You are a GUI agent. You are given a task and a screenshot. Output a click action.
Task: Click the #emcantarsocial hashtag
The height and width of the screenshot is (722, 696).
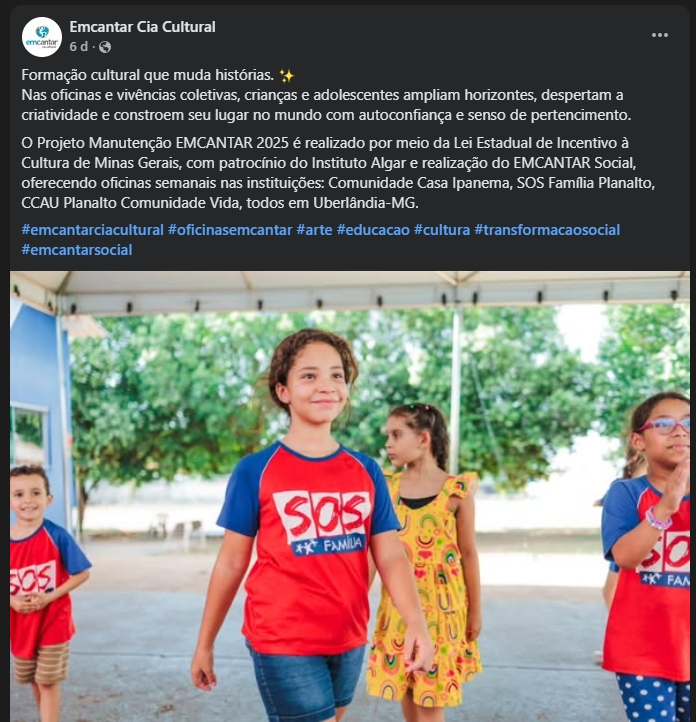(x=77, y=250)
